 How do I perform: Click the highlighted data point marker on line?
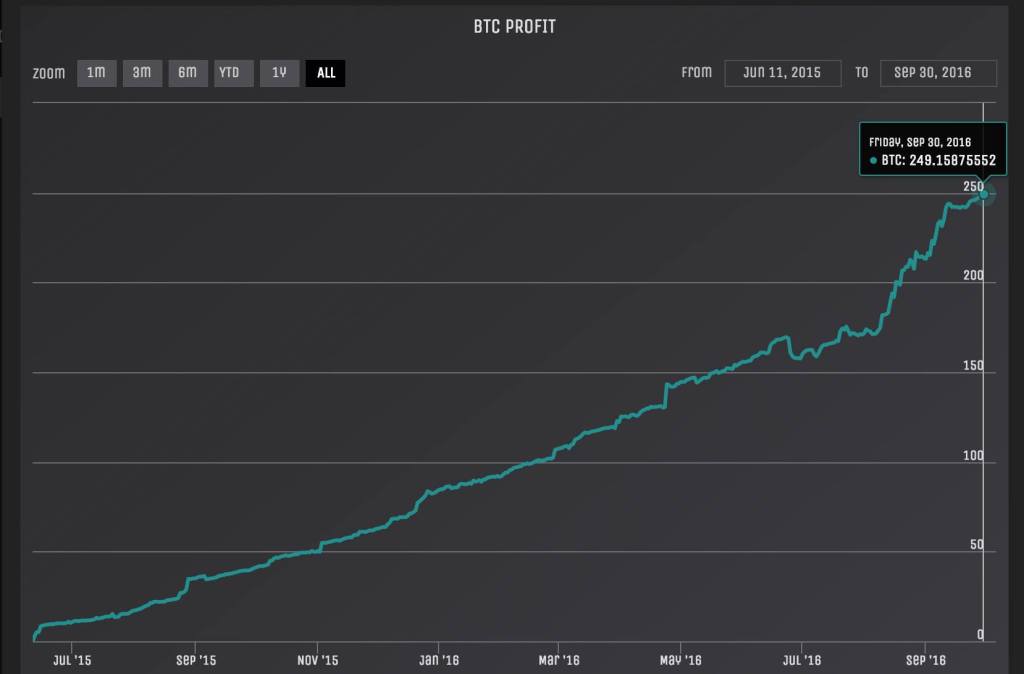[x=984, y=193]
